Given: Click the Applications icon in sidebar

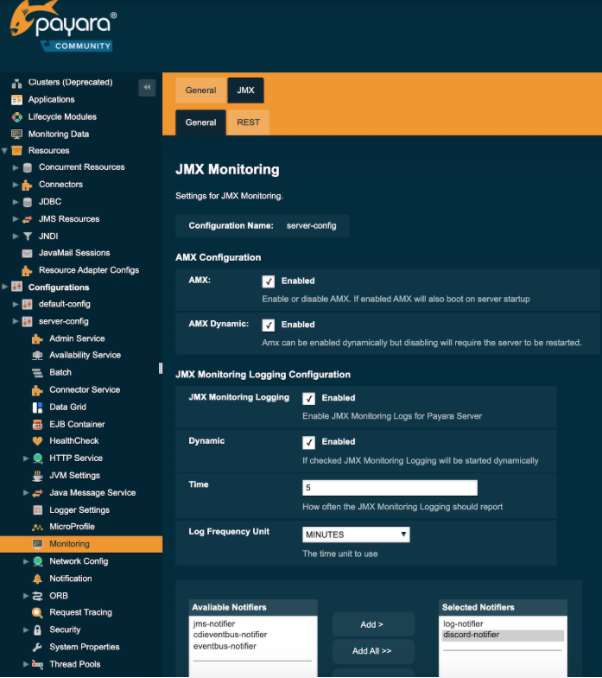Looking at the screenshot, I should 17,100.
